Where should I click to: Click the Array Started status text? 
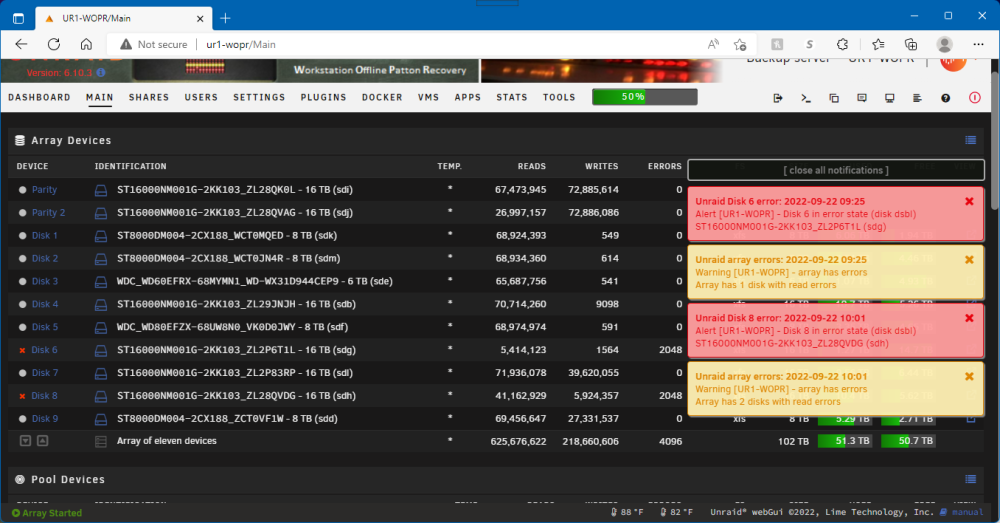[x=52, y=513]
